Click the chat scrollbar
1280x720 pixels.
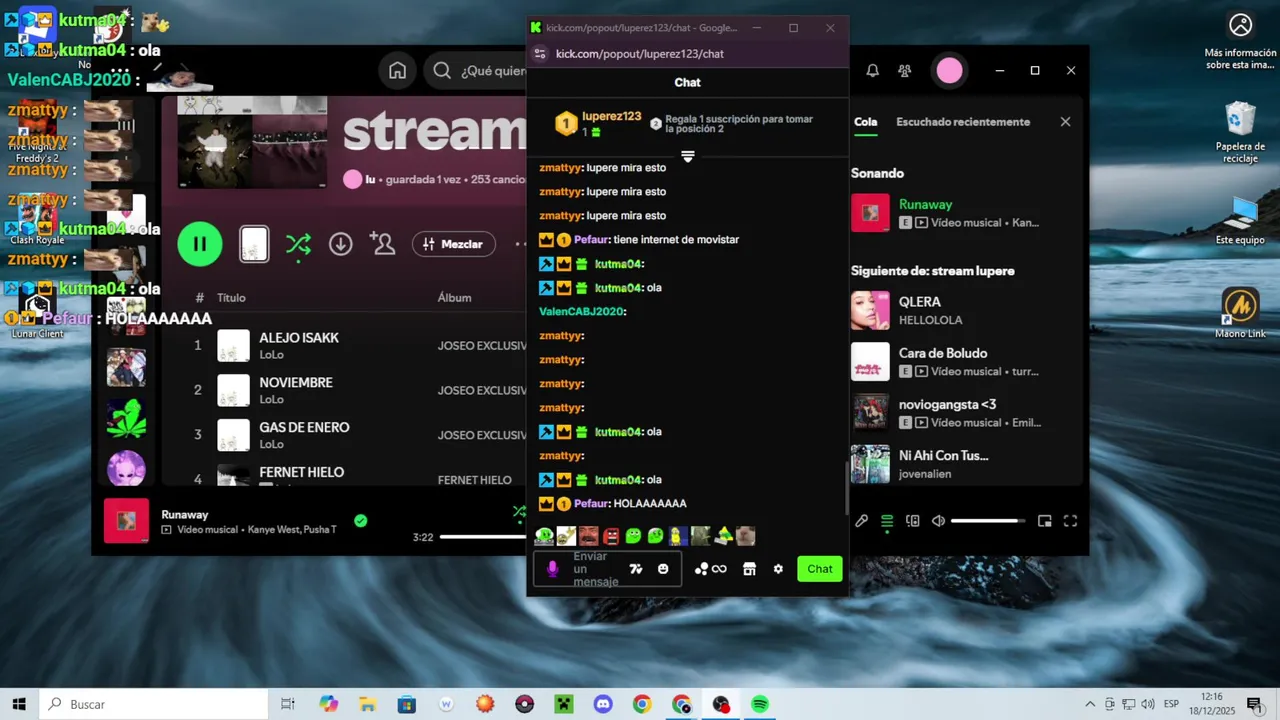click(846, 487)
